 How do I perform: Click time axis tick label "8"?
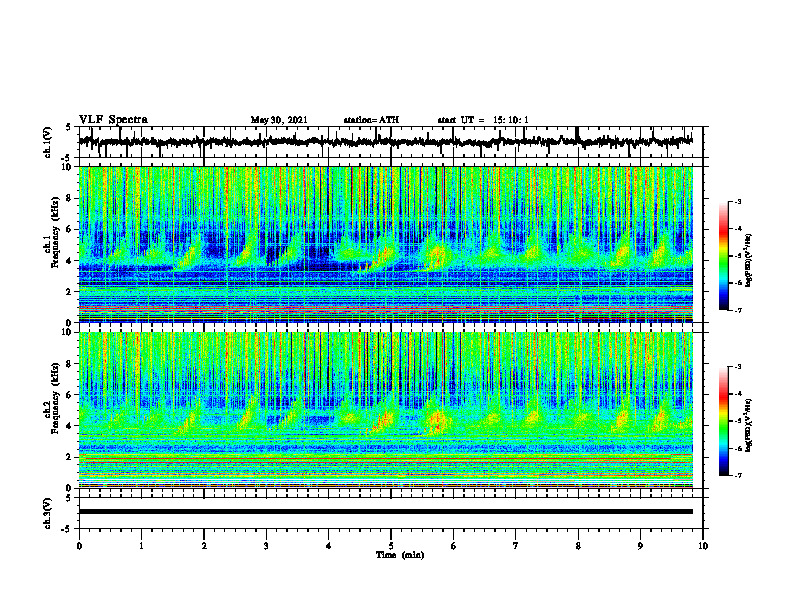pos(578,546)
